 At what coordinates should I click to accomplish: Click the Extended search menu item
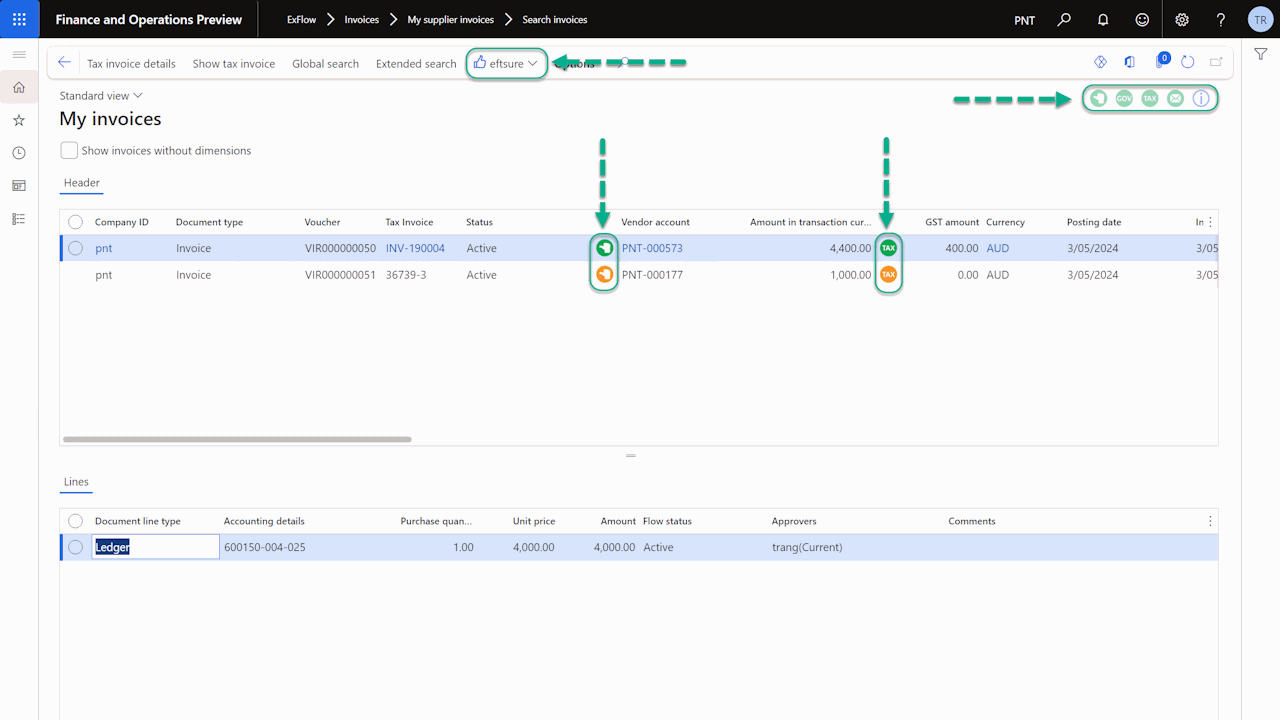[x=416, y=63]
